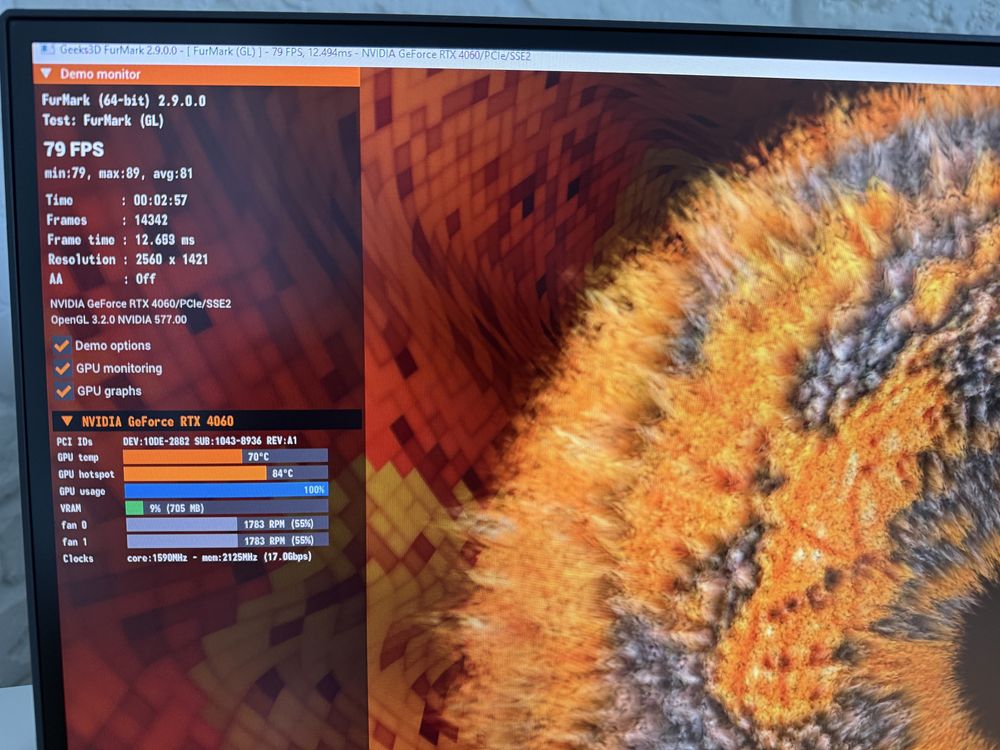Click the VRAM 9% (705 MB) bar
The width and height of the screenshot is (1000, 750).
(x=227, y=508)
